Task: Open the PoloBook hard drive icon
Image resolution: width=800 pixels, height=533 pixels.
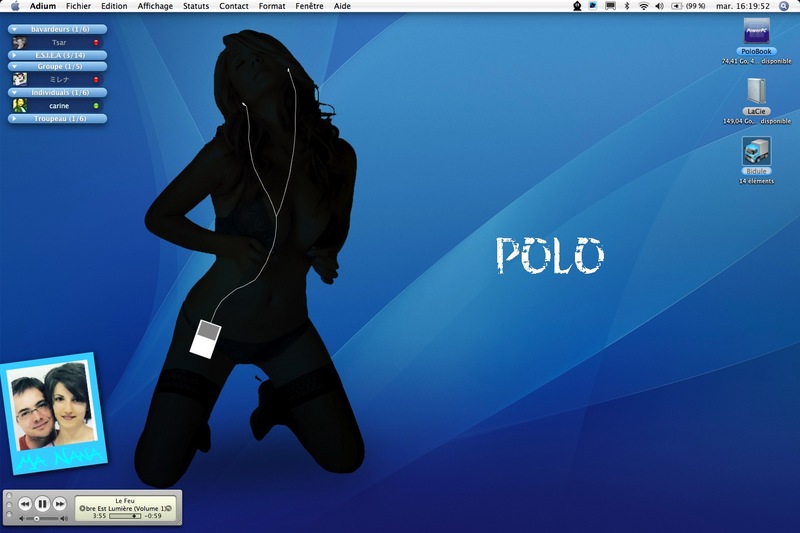Action: pos(757,32)
